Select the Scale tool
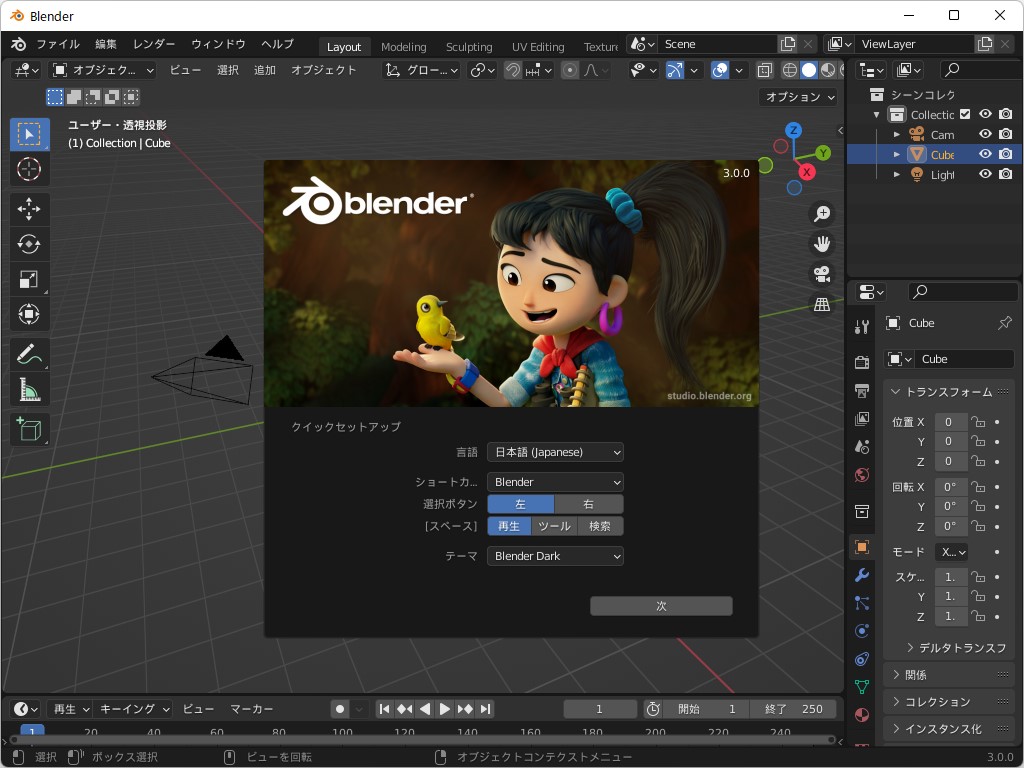 [29, 279]
